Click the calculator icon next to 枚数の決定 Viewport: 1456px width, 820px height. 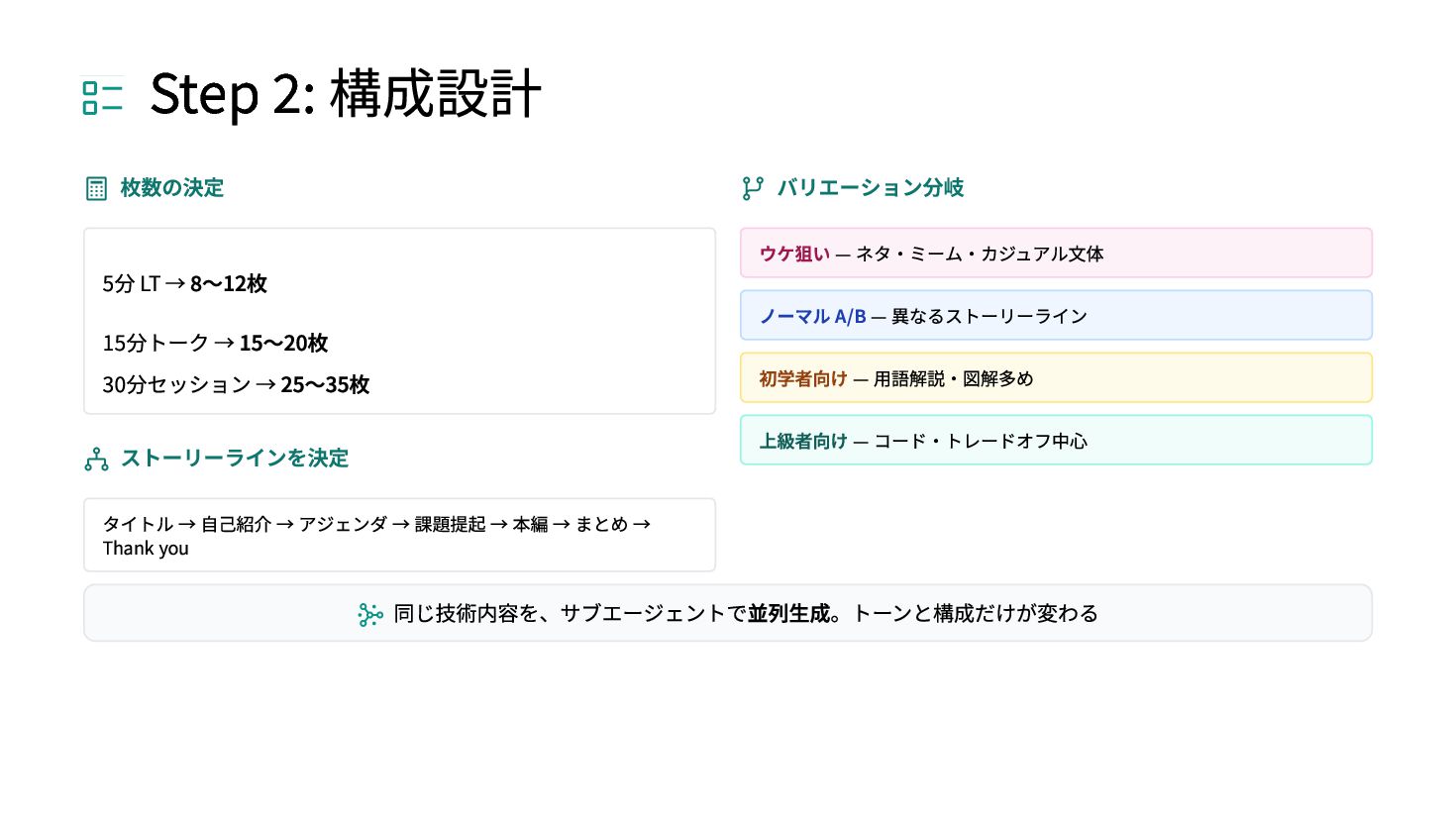click(x=96, y=189)
